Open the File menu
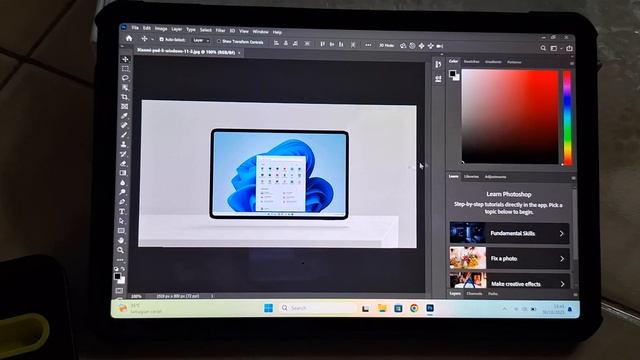 pyautogui.click(x=135, y=28)
